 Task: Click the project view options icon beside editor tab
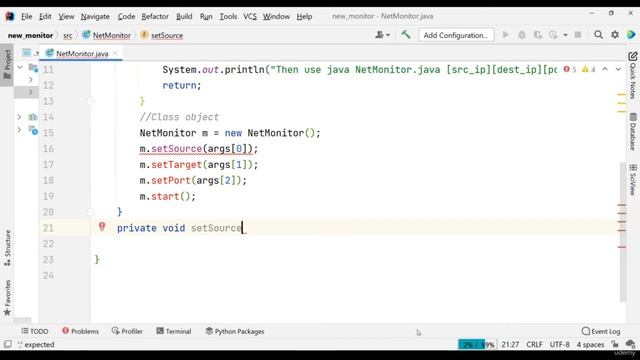coord(27,53)
